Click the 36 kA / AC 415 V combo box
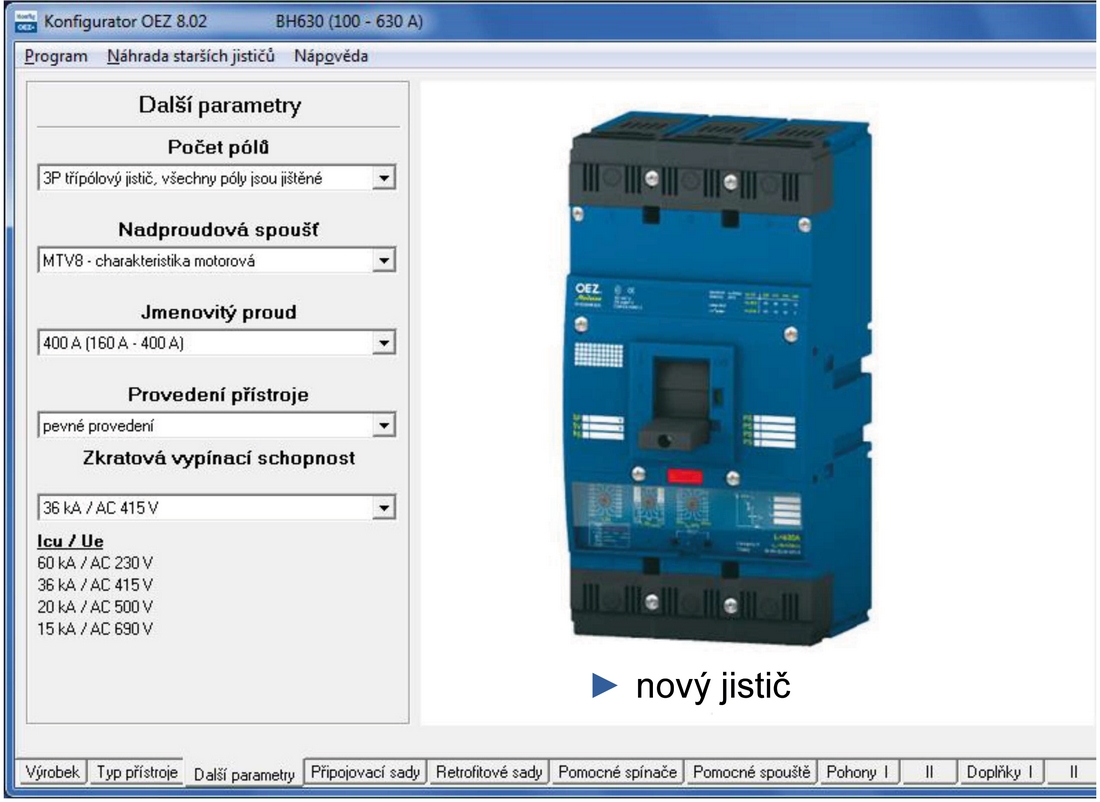Viewport: 1100px width, 802px height. pyautogui.click(x=217, y=507)
